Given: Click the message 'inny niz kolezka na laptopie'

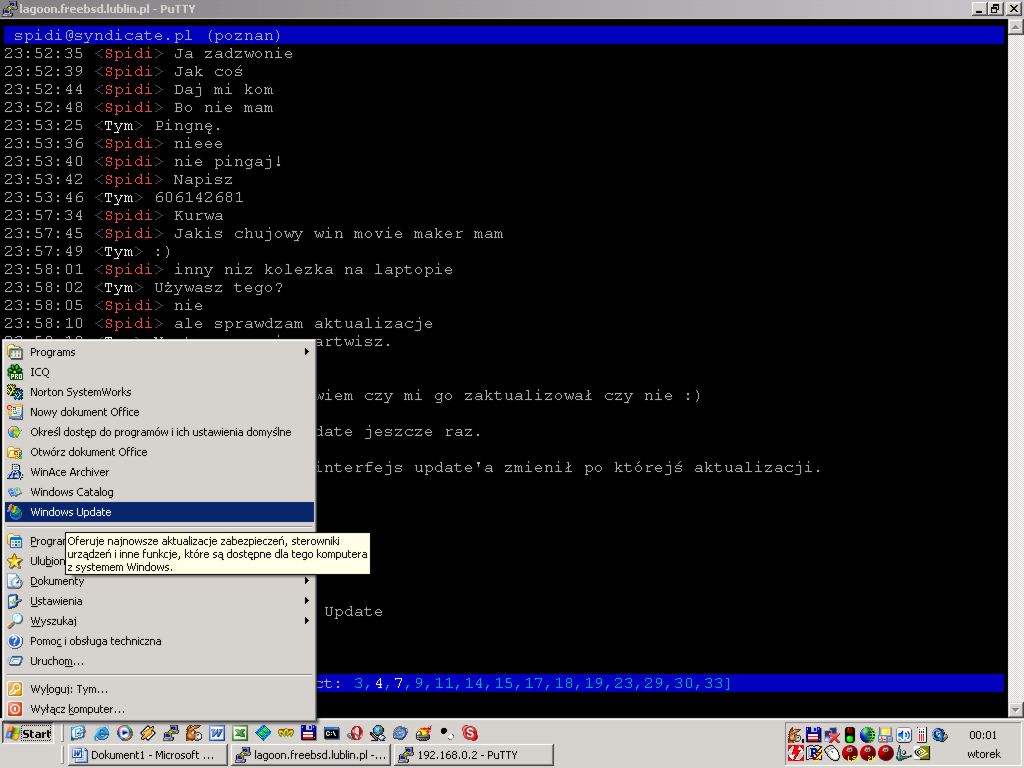Looking at the screenshot, I should click(x=313, y=269).
